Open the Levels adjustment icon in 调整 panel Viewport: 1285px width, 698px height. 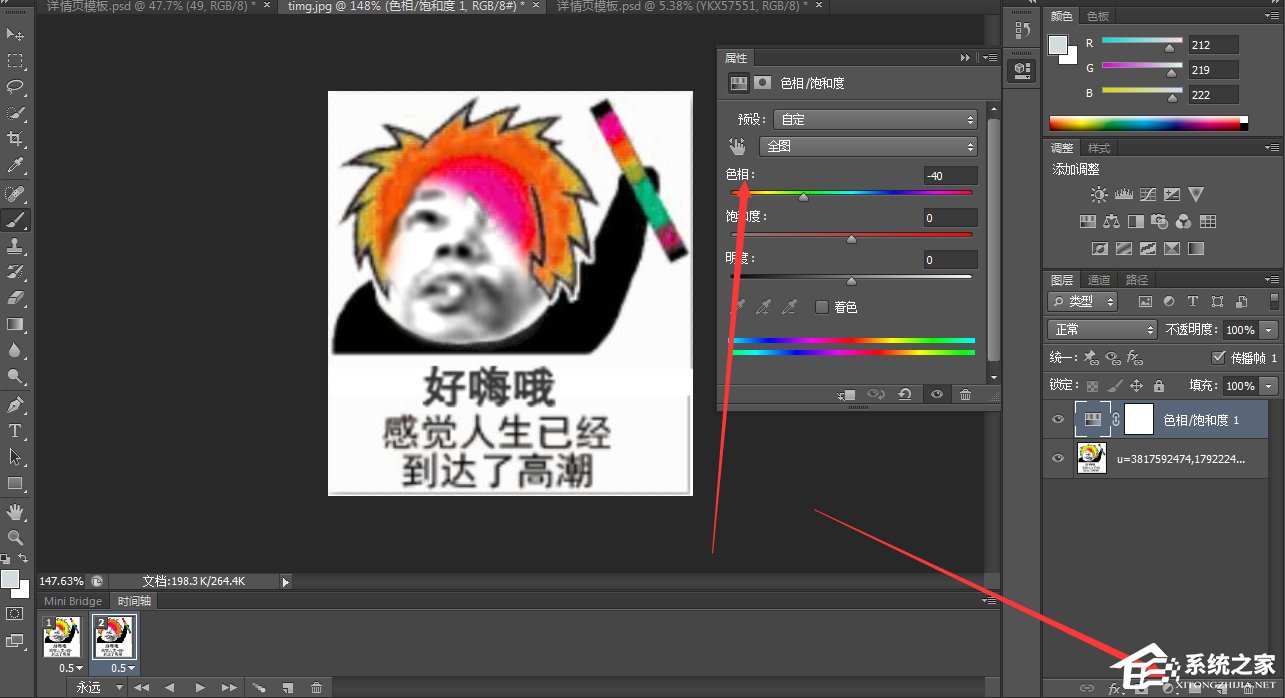coord(1124,195)
